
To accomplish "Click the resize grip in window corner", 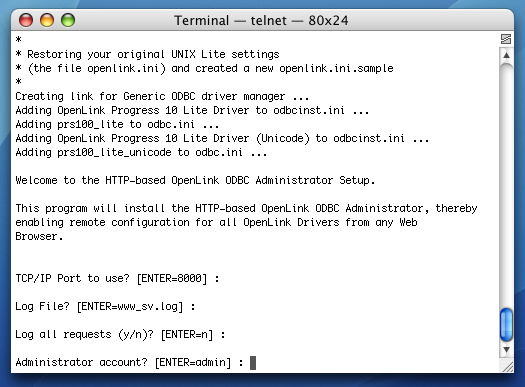I will coord(508,367).
